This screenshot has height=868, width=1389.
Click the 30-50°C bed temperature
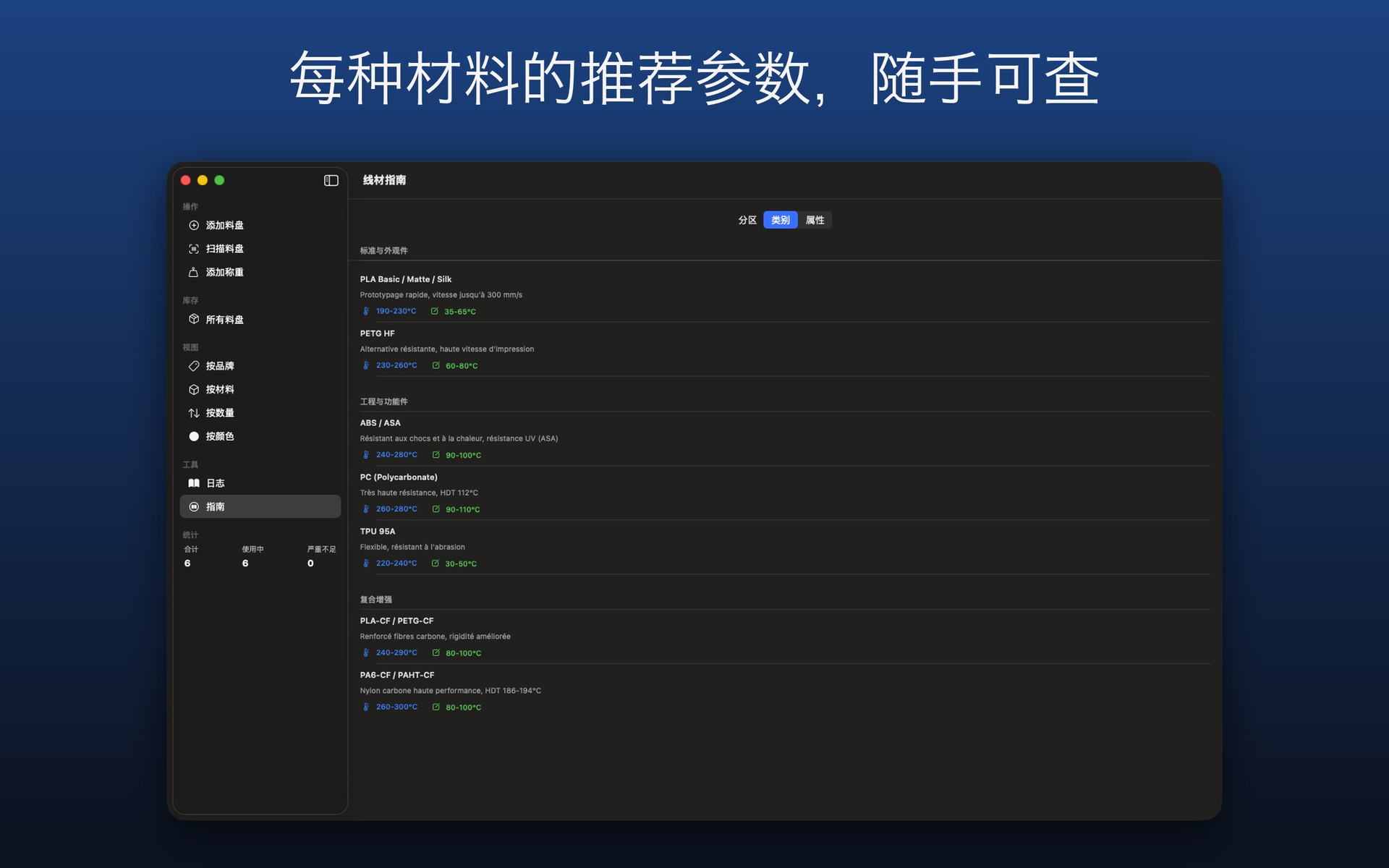(x=461, y=564)
